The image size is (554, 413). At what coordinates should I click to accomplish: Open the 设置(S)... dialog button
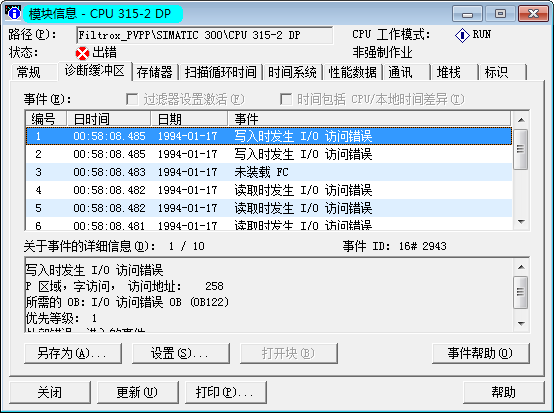[x=181, y=353]
